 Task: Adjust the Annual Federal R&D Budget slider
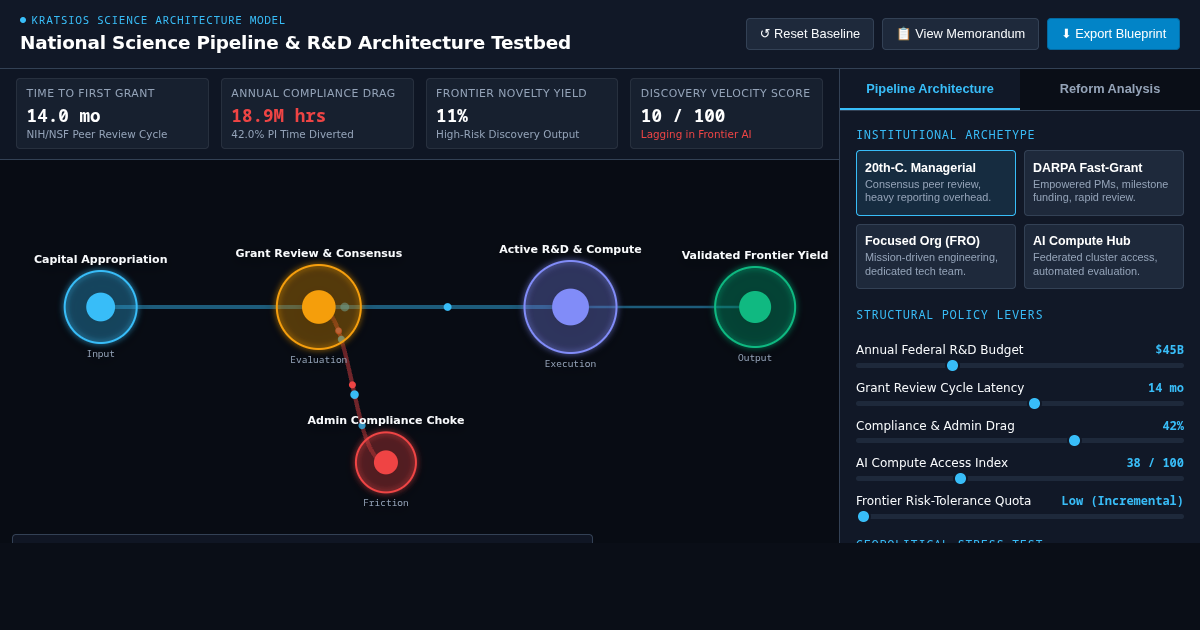(x=1020, y=366)
